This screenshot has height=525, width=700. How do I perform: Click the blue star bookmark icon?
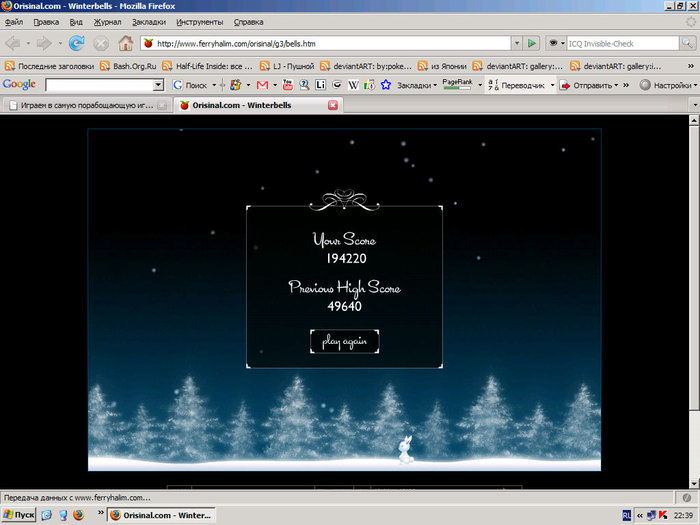386,85
